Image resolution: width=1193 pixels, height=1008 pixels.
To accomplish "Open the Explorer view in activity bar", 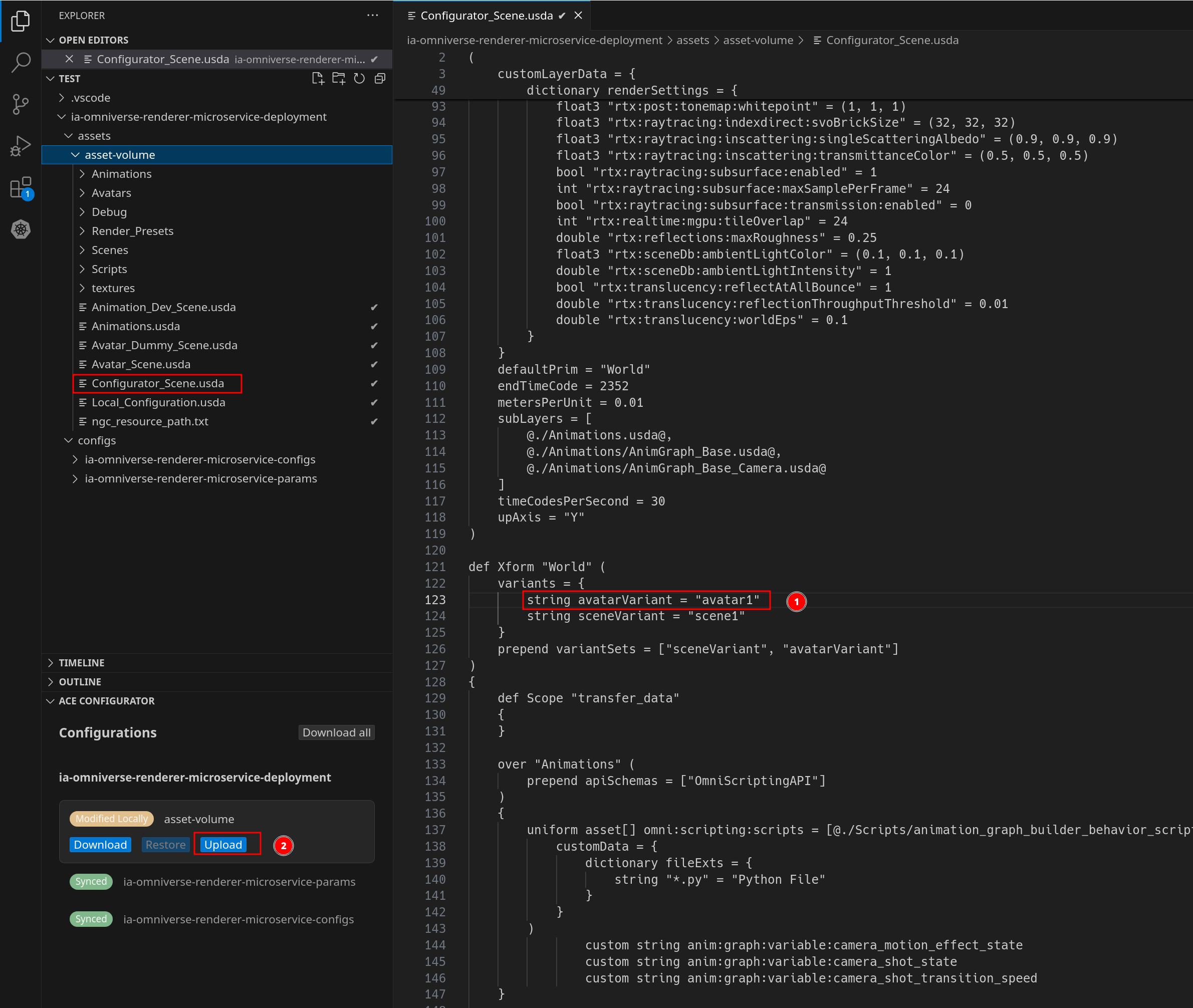I will [21, 21].
